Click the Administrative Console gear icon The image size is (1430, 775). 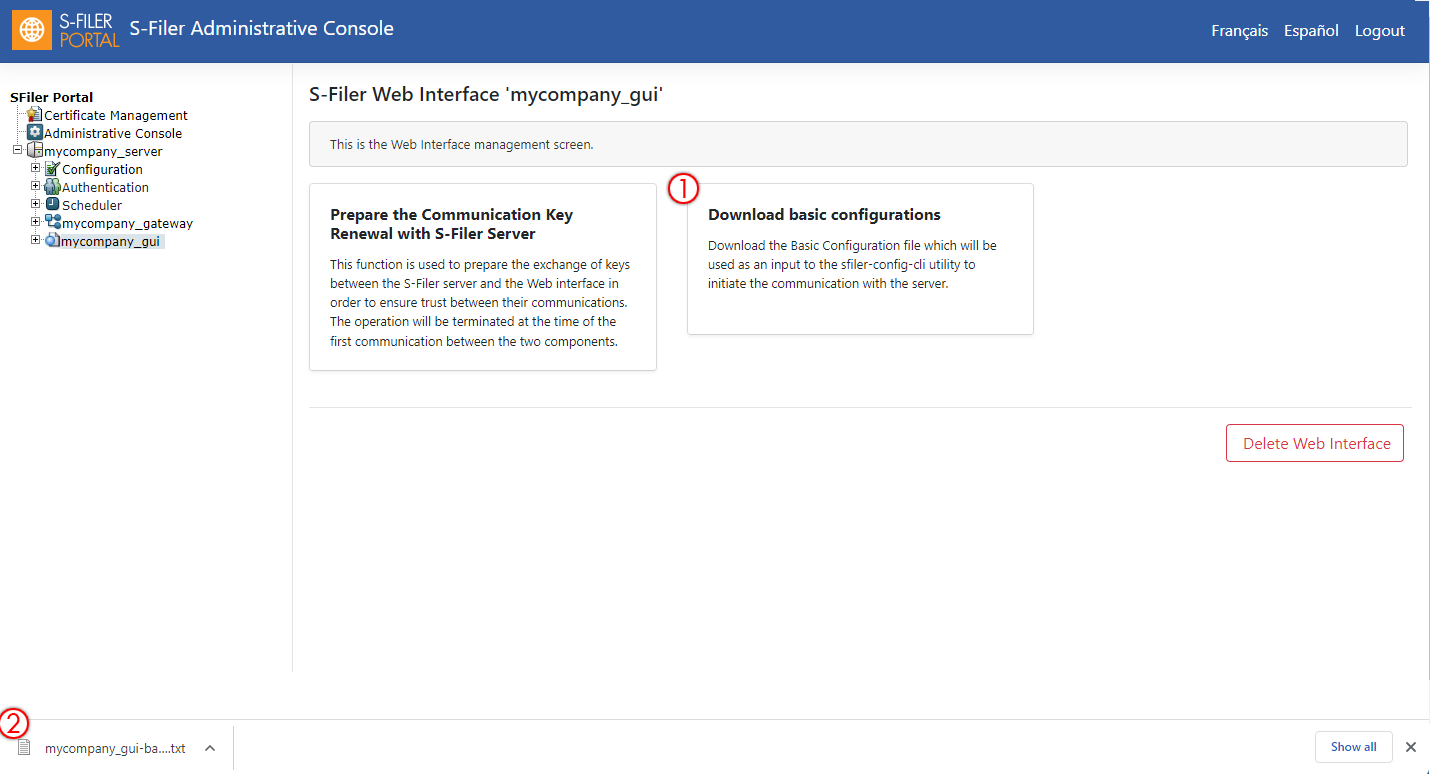tap(35, 132)
